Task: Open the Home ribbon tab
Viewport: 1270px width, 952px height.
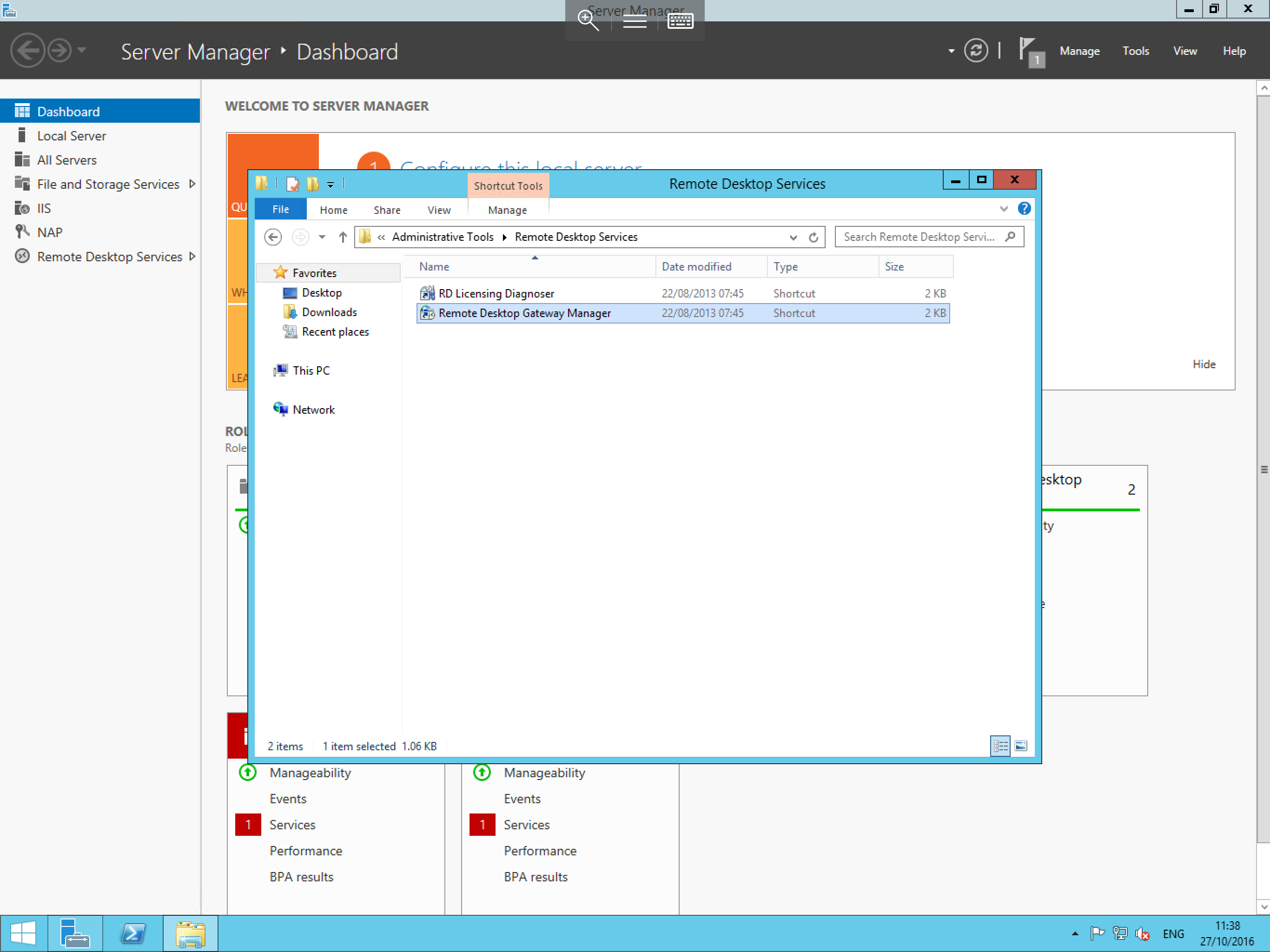Action: pos(334,210)
